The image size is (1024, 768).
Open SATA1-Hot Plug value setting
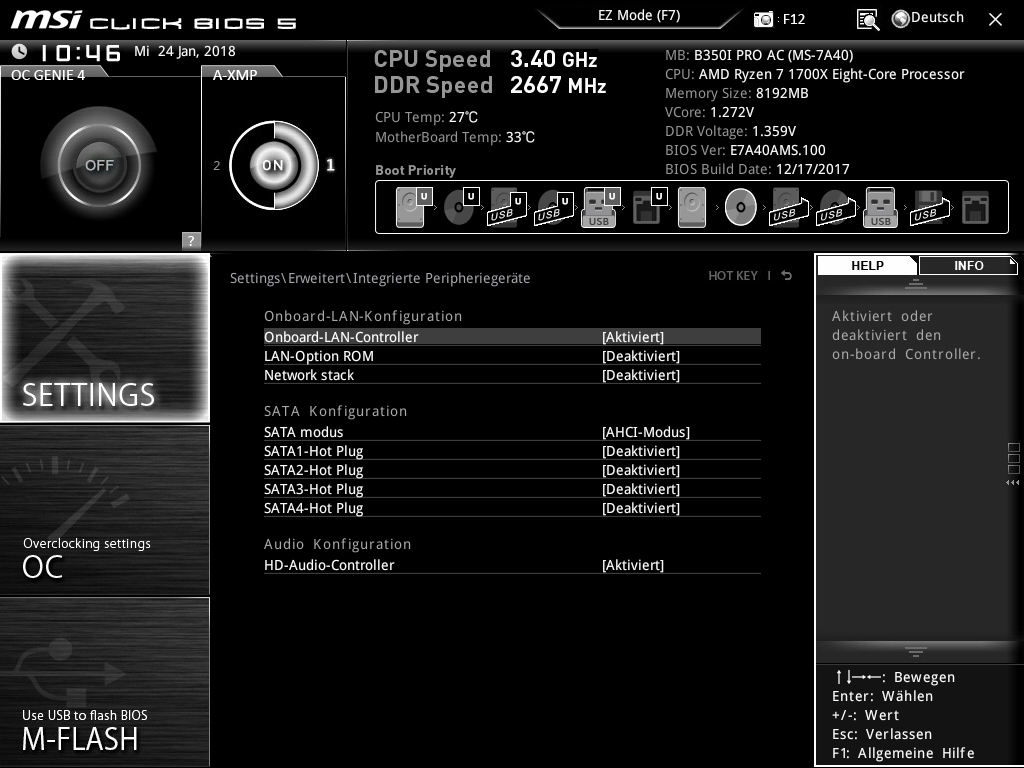pos(641,451)
